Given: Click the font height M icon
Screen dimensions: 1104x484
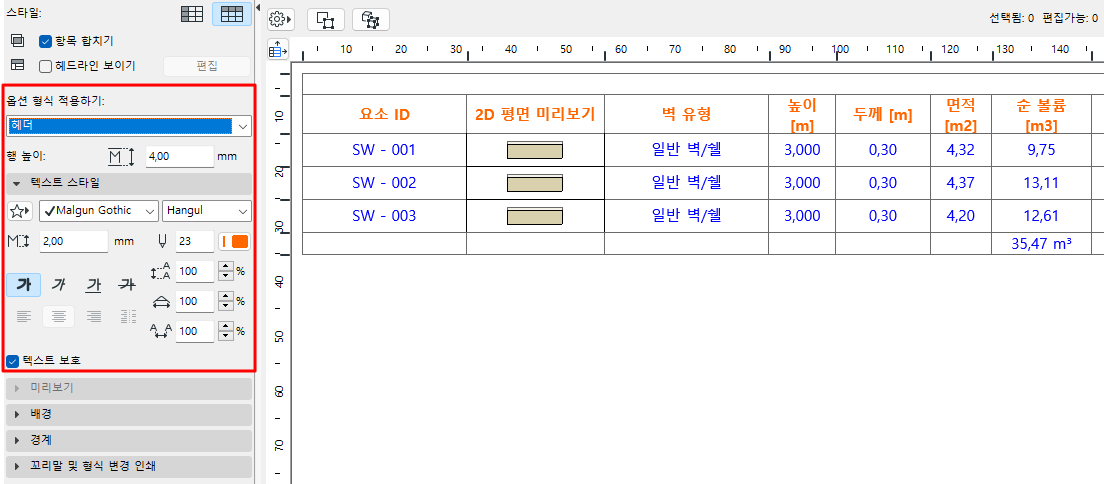Looking at the screenshot, I should [x=16, y=242].
